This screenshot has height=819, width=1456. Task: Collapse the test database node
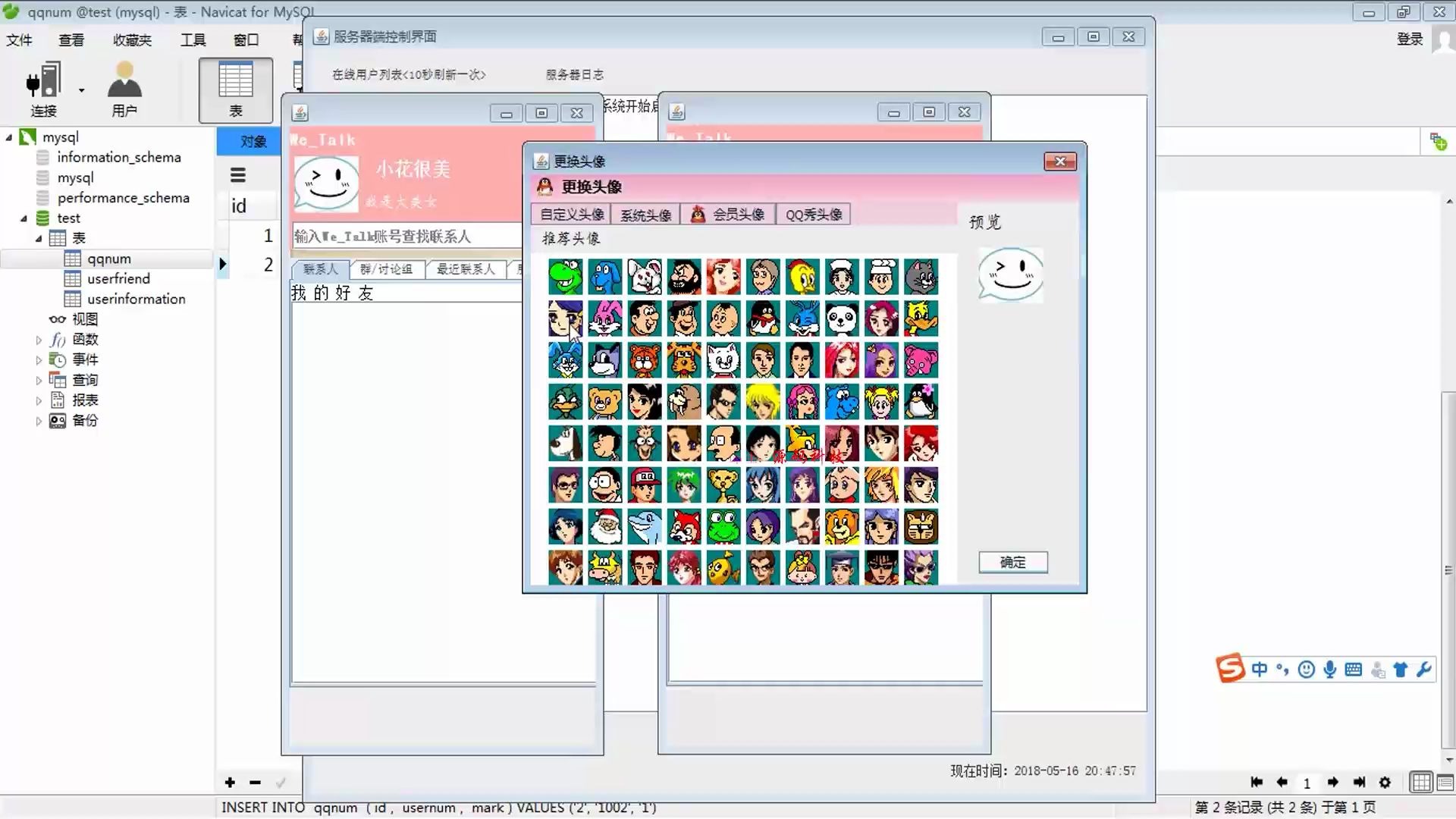coord(24,218)
